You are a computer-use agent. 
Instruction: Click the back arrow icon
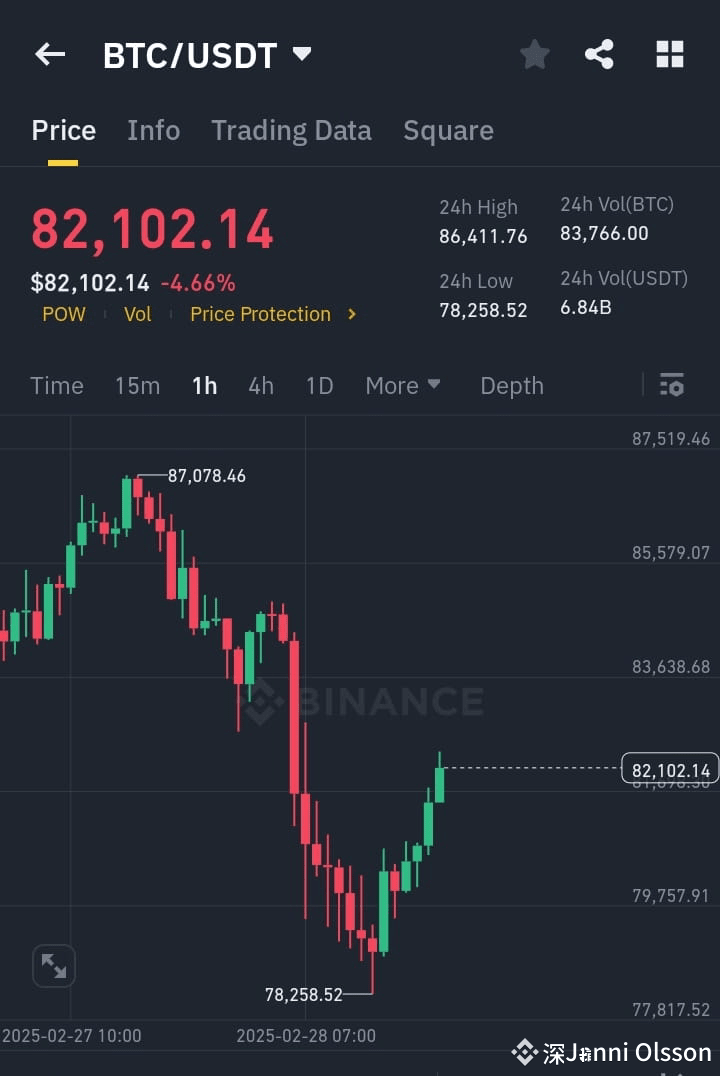pyautogui.click(x=49, y=54)
